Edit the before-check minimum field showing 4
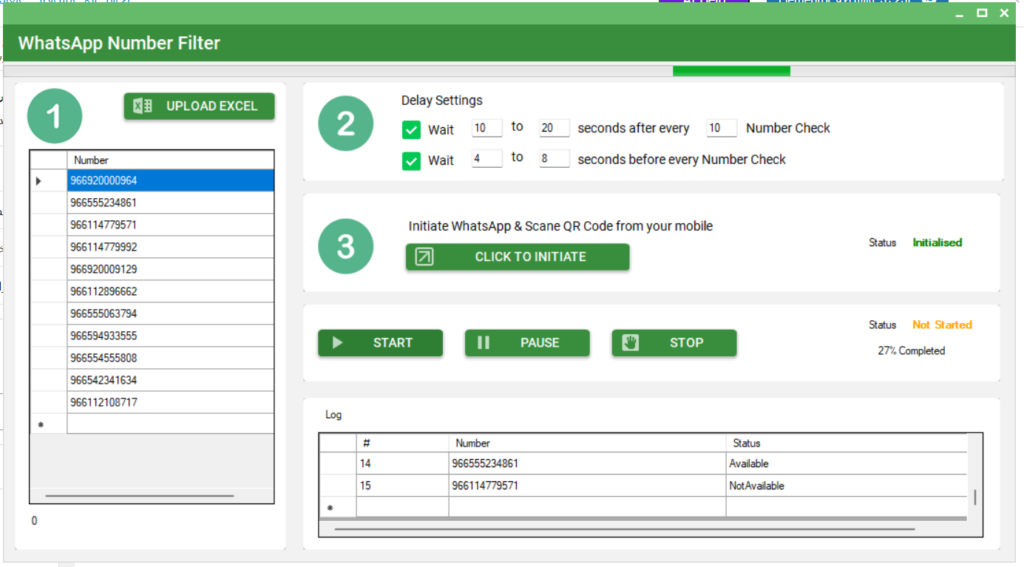 [x=487, y=159]
